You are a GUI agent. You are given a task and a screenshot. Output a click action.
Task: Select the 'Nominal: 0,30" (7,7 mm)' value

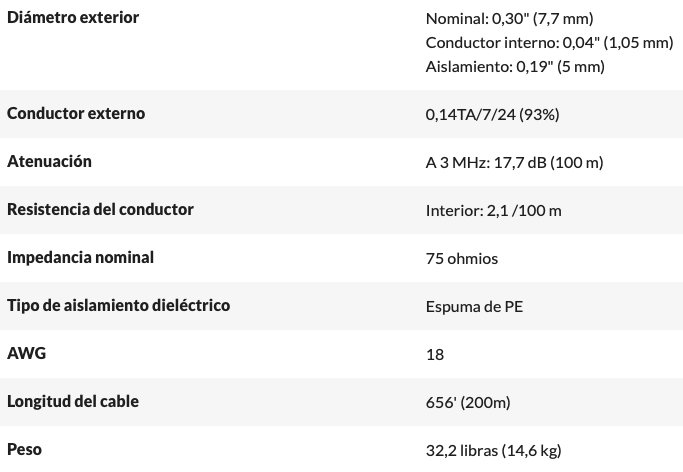[x=508, y=19]
